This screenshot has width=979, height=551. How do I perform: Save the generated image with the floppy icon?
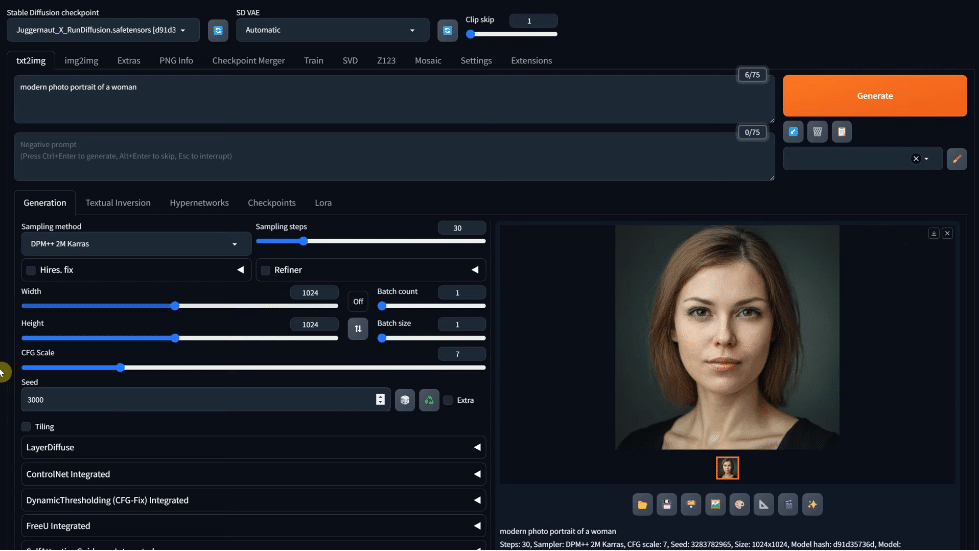coord(667,504)
